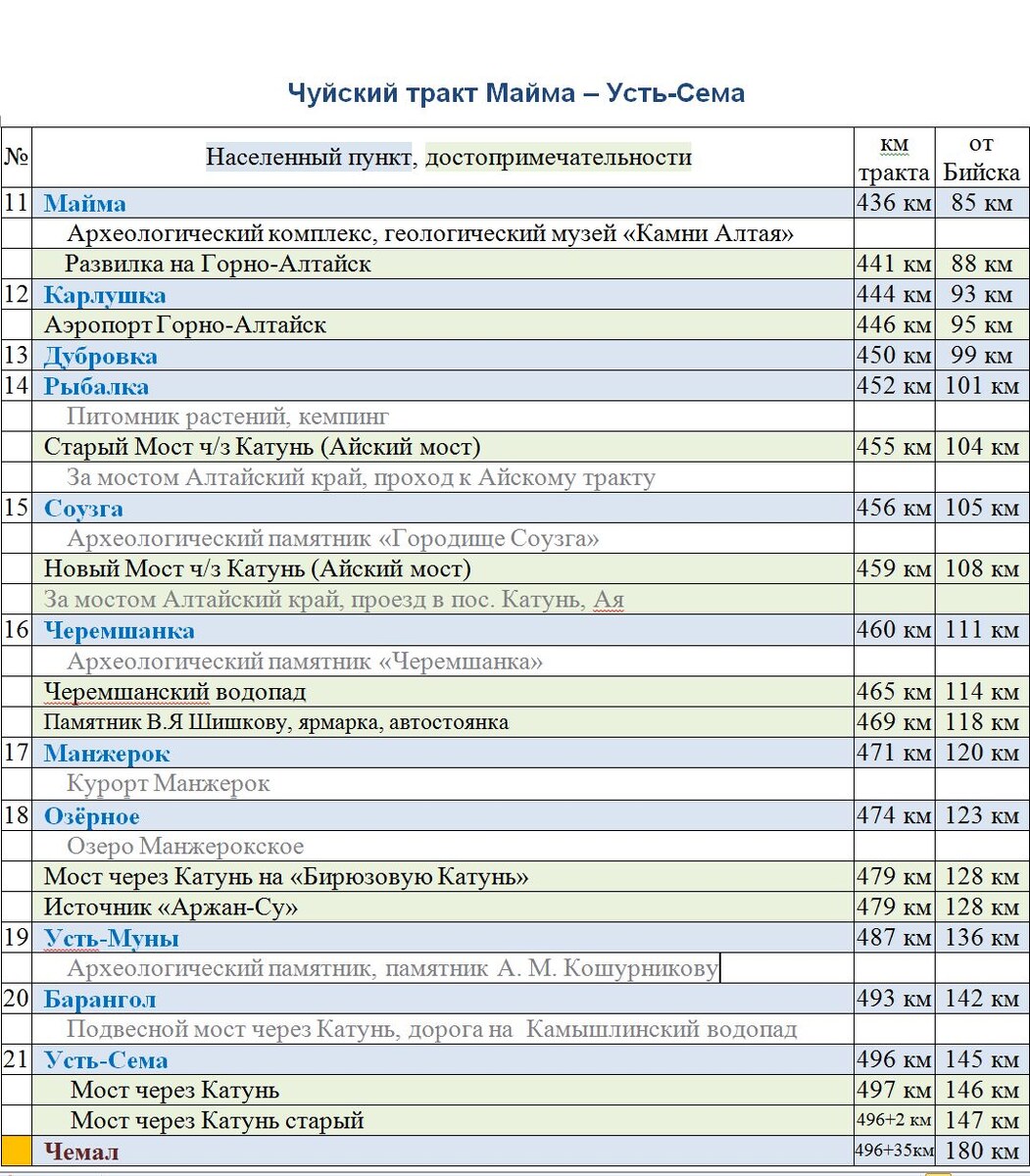Click the Карлушка settlement entry

click(103, 294)
